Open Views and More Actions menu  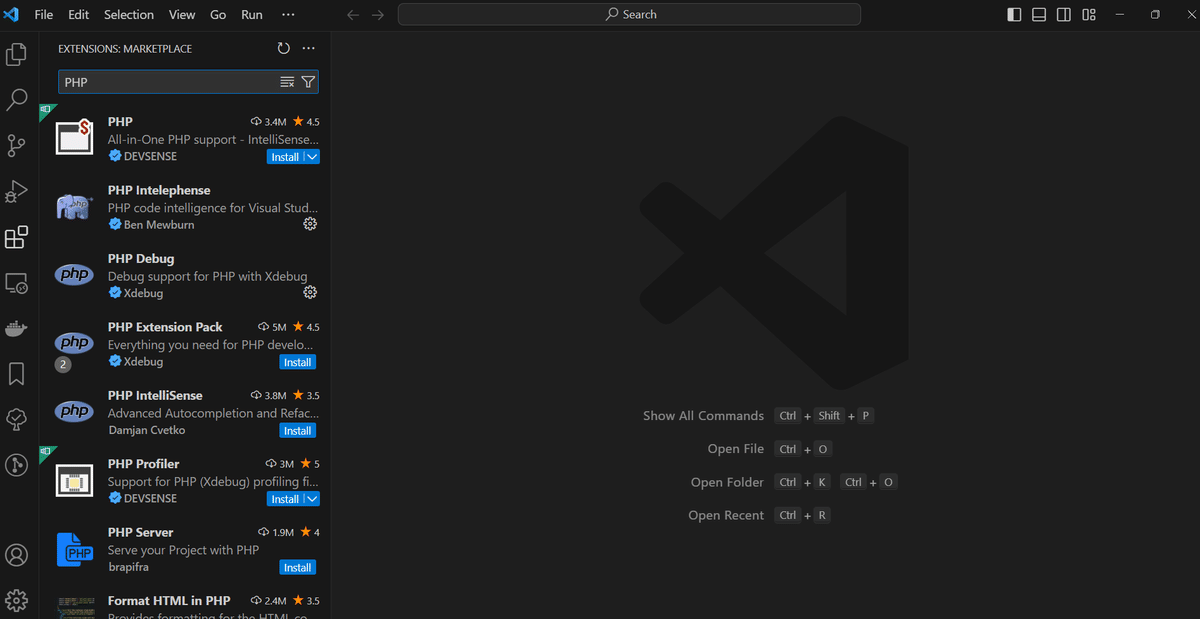pos(308,48)
